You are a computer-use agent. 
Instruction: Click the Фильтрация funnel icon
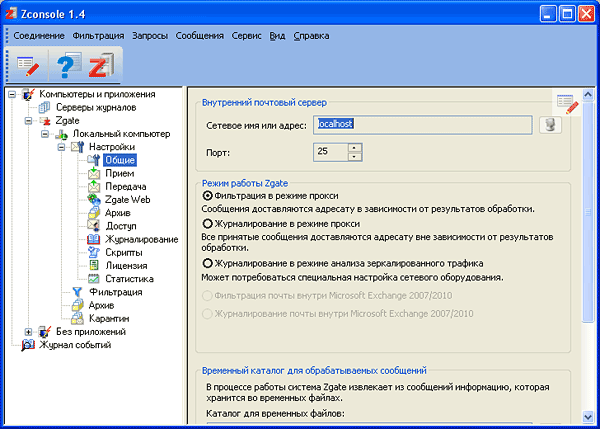77,292
